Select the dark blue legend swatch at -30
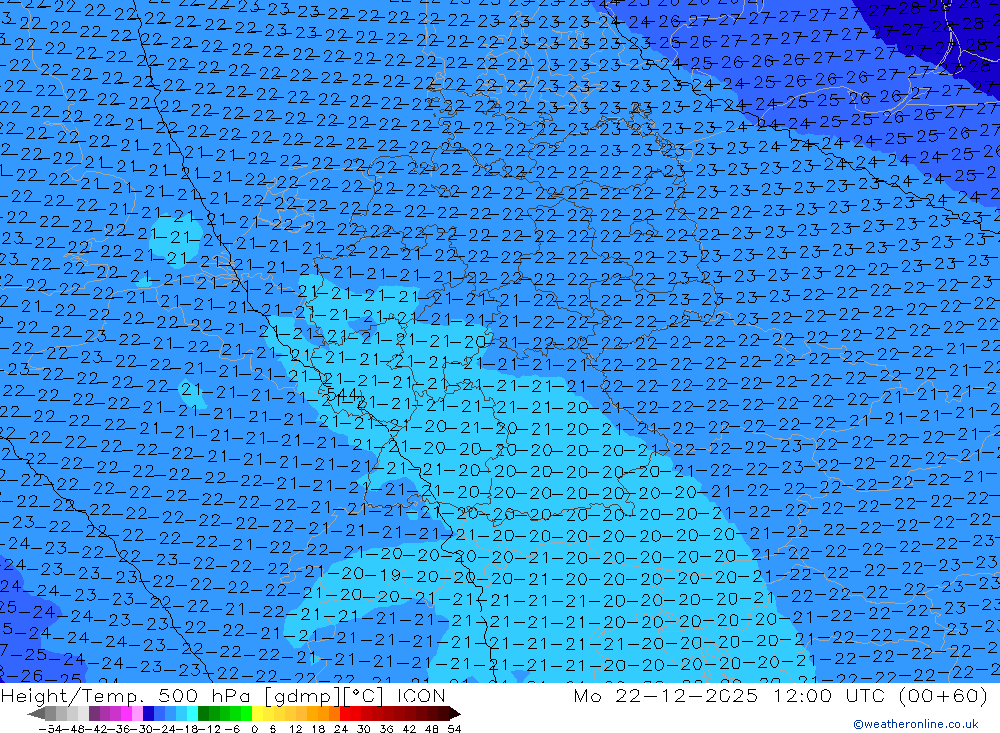This screenshot has width=1000, height=733. coord(148,713)
